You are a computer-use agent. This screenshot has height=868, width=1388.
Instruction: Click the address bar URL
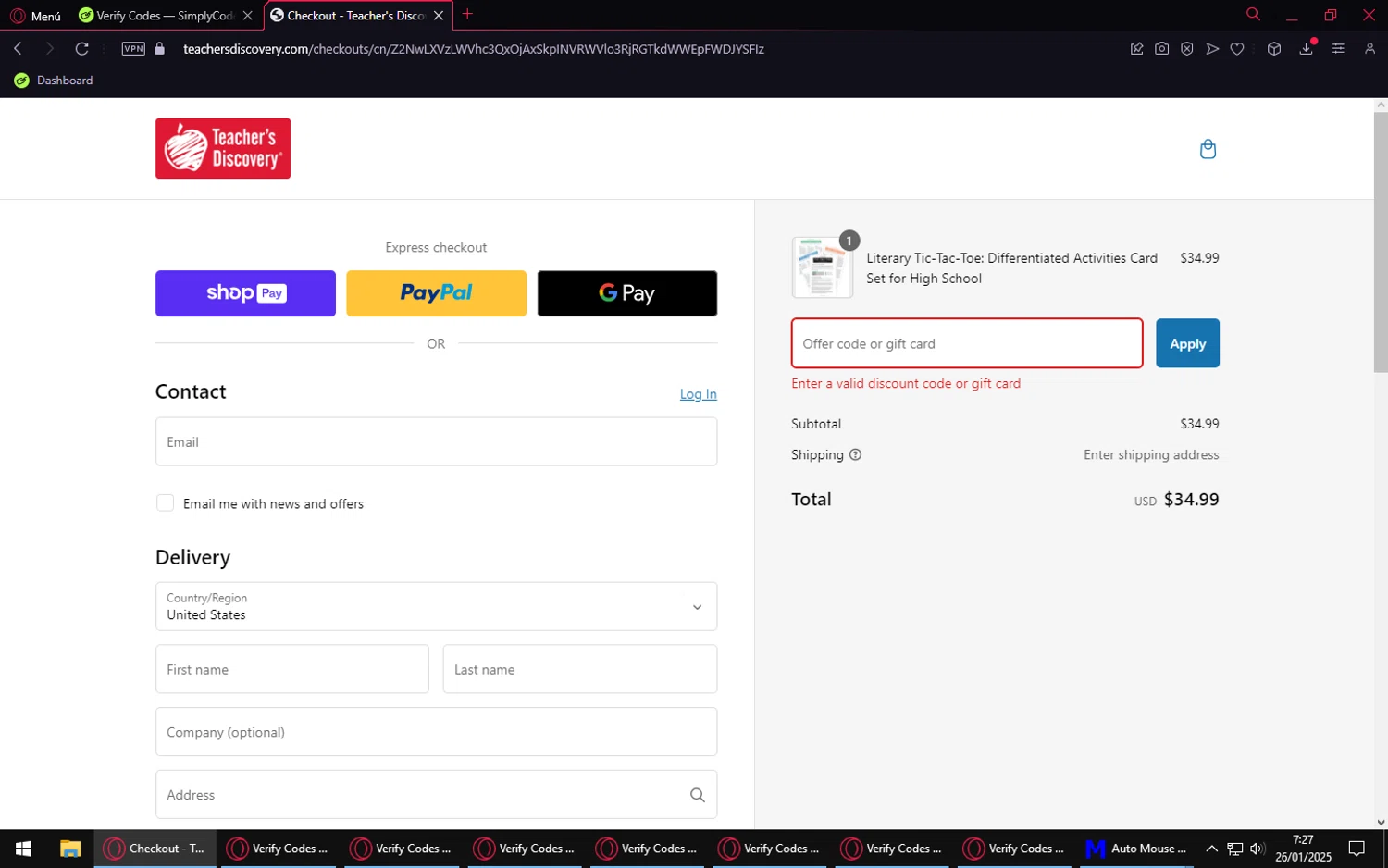(474, 49)
